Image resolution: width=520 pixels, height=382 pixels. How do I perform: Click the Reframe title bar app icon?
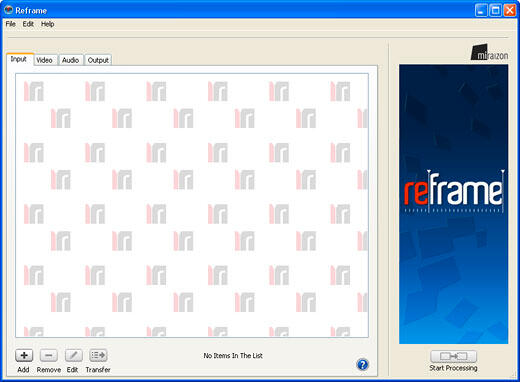(x=8, y=10)
